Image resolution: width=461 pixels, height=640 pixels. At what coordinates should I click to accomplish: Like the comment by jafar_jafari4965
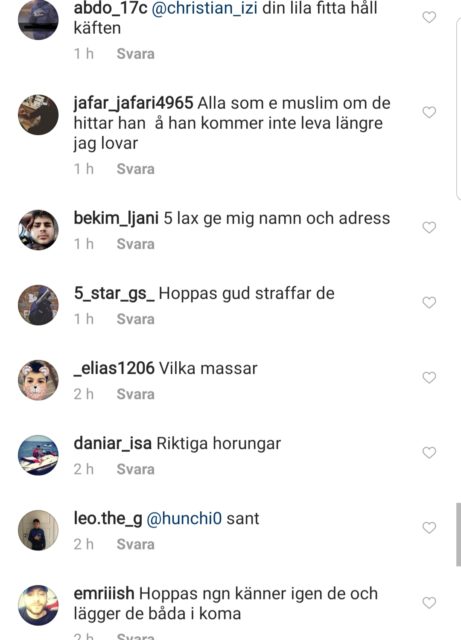pos(429,112)
